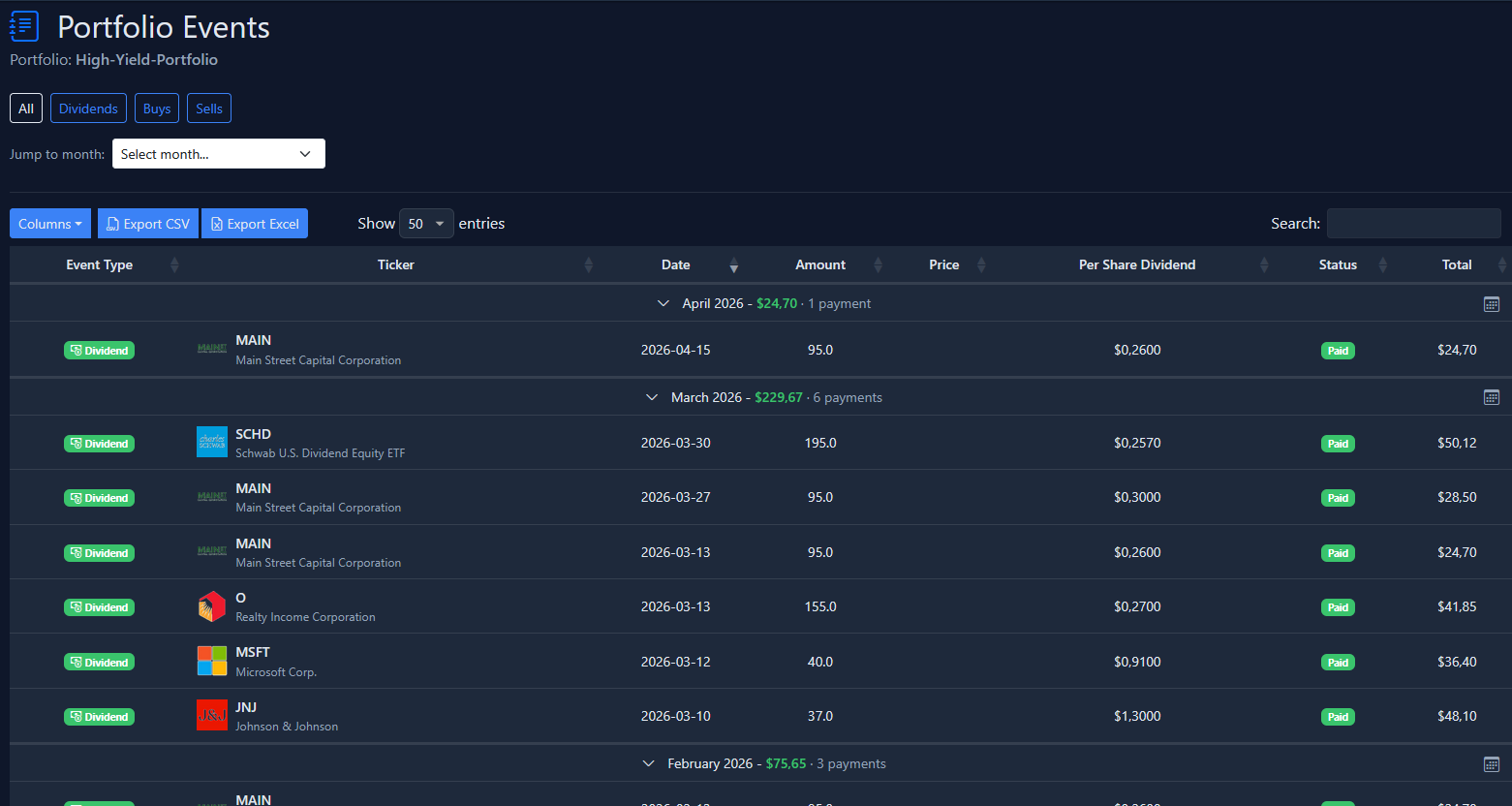Click MAIN logo in 2026-03-13 MAIN row
This screenshot has height=806, width=1512.
coord(212,551)
